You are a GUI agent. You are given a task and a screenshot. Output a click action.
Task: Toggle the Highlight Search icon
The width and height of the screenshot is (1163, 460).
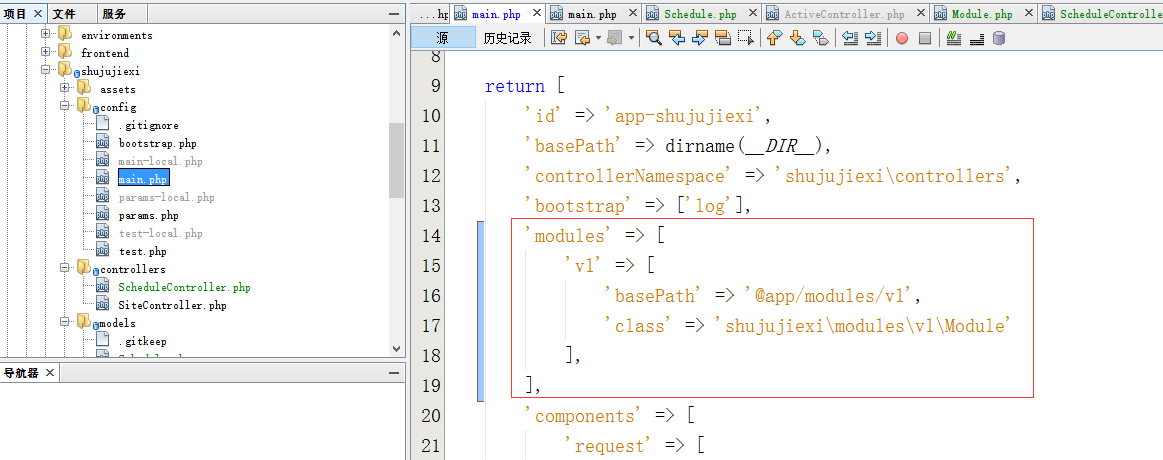pos(722,38)
